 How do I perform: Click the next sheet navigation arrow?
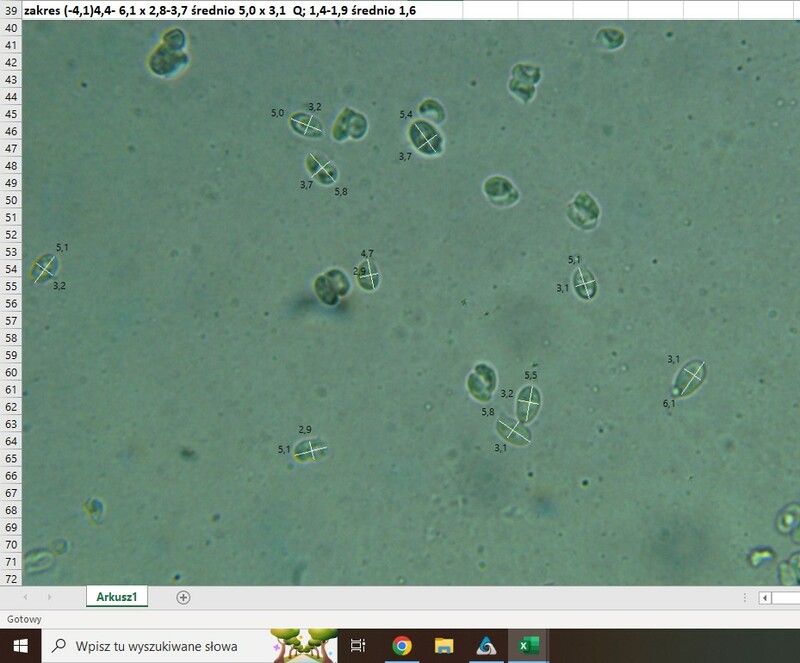point(49,597)
